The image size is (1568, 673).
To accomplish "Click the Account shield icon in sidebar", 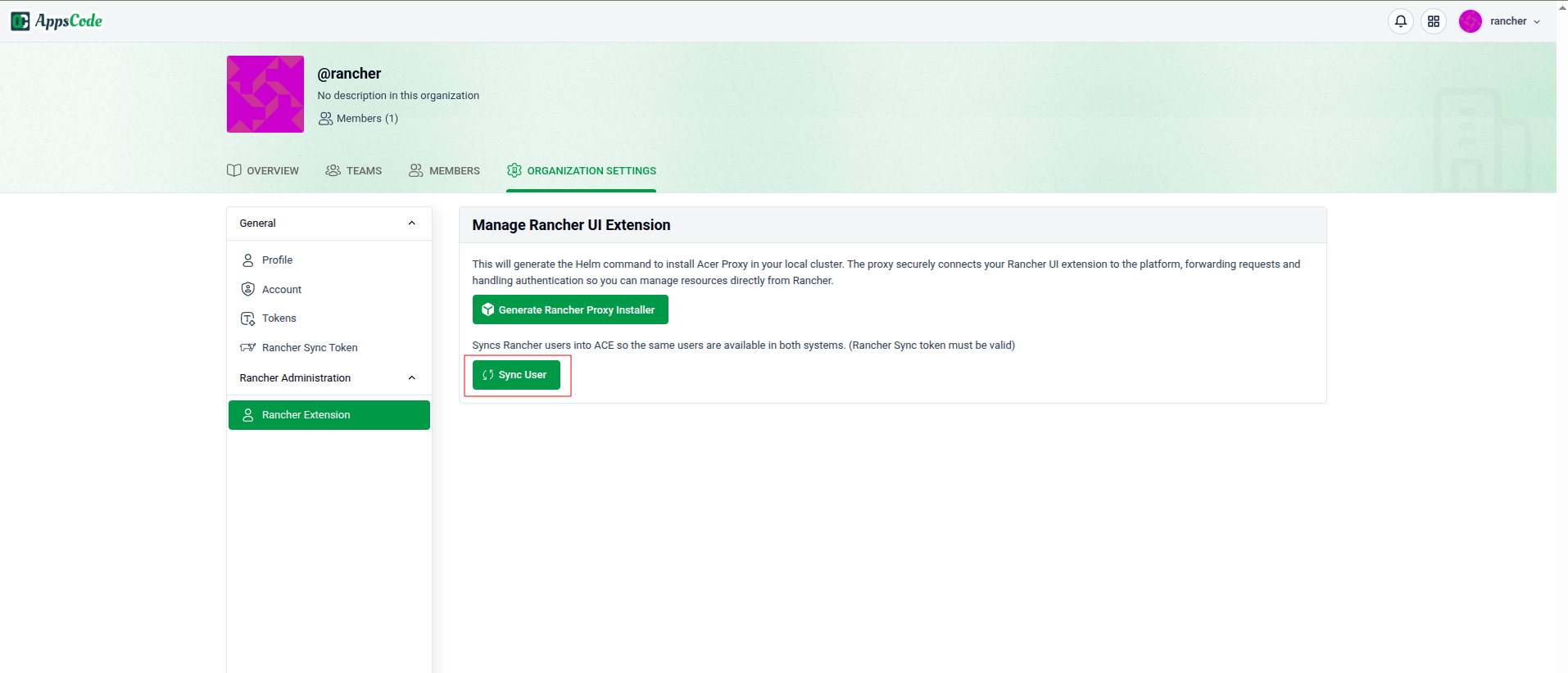I will click(248, 289).
